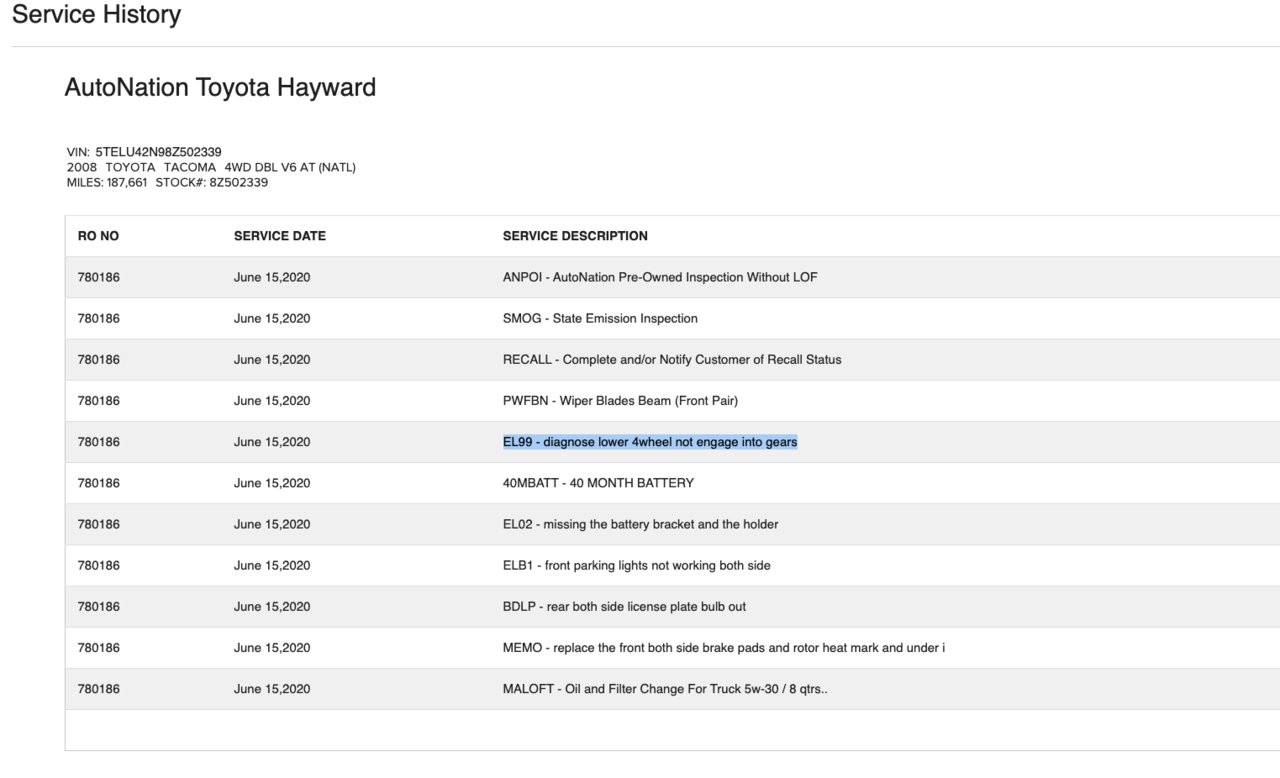Click the 2008 TOYOTA TACOMA vehicle line

(211, 167)
